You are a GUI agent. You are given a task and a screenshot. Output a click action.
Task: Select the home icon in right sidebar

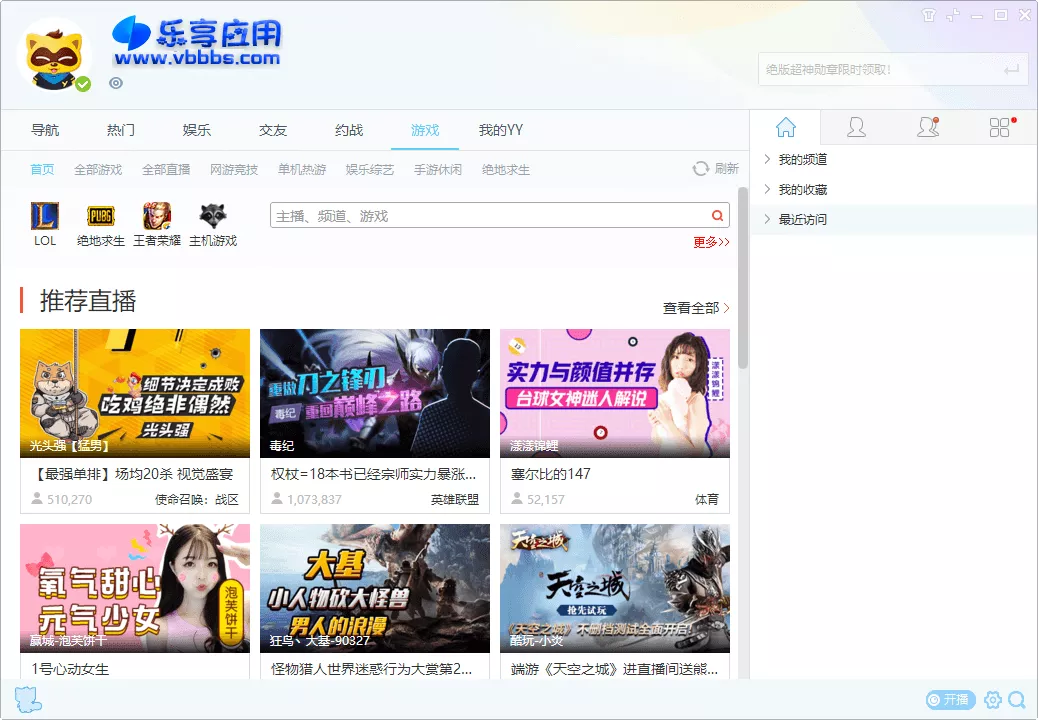point(788,128)
